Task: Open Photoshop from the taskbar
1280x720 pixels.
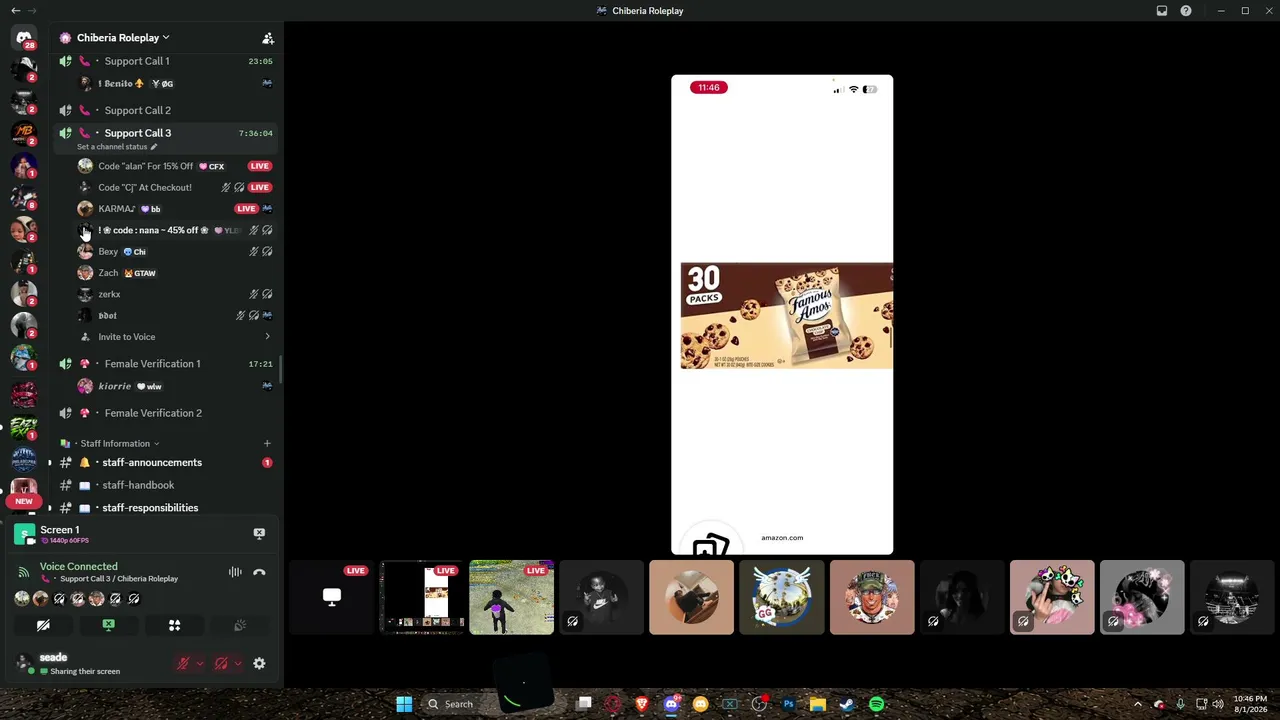Action: (788, 704)
